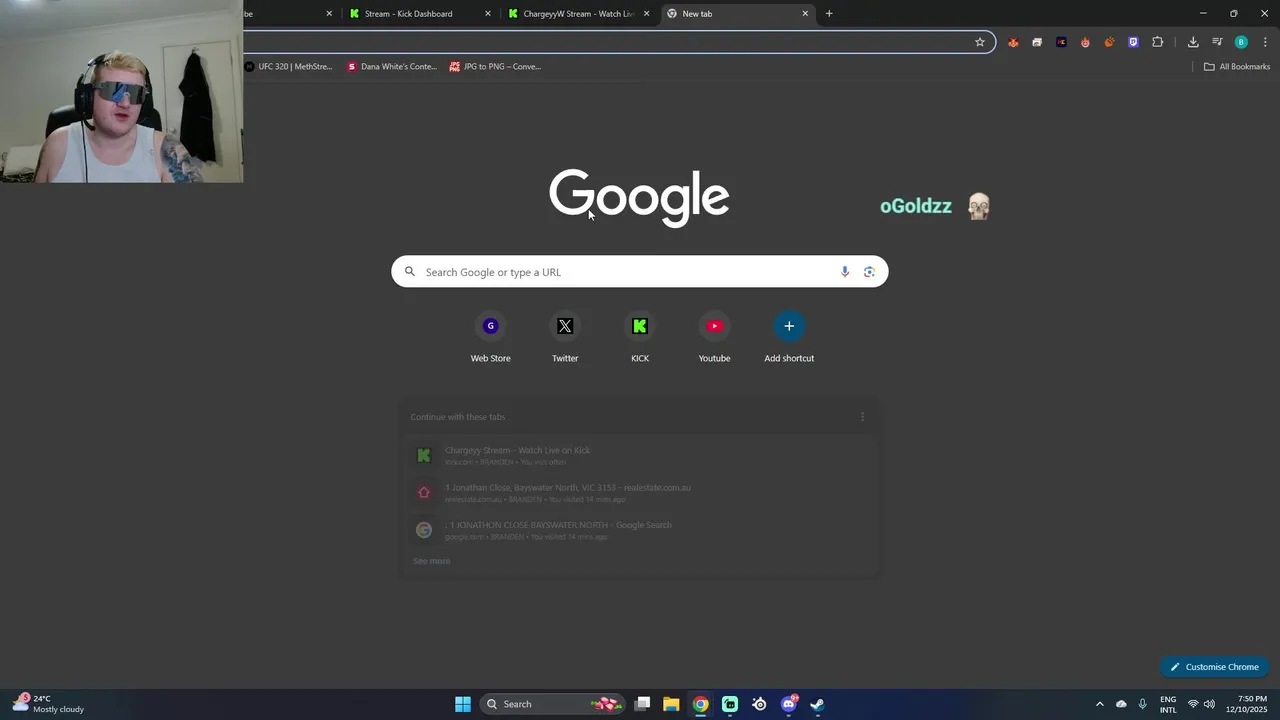The width and height of the screenshot is (1280, 720).
Task: Click the Google logo
Action: (639, 198)
